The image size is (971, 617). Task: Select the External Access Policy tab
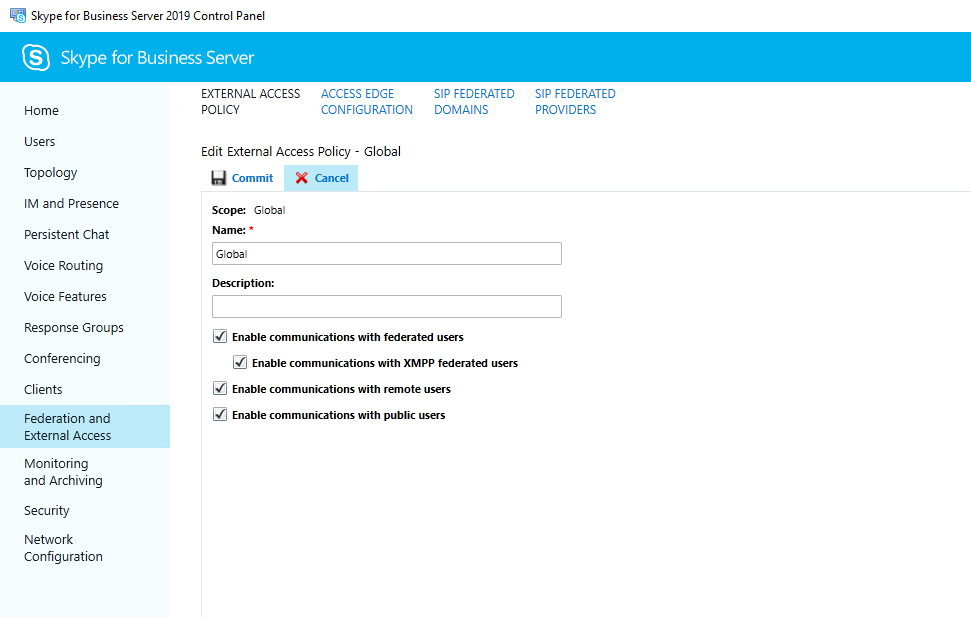(x=250, y=102)
